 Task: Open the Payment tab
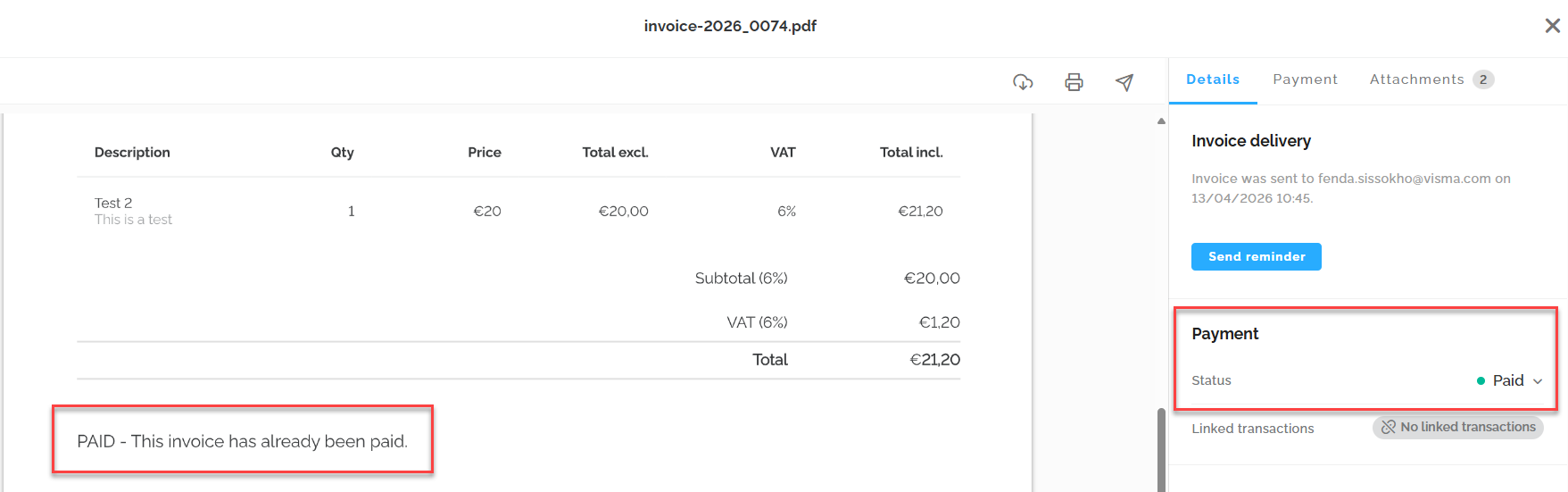click(1305, 79)
